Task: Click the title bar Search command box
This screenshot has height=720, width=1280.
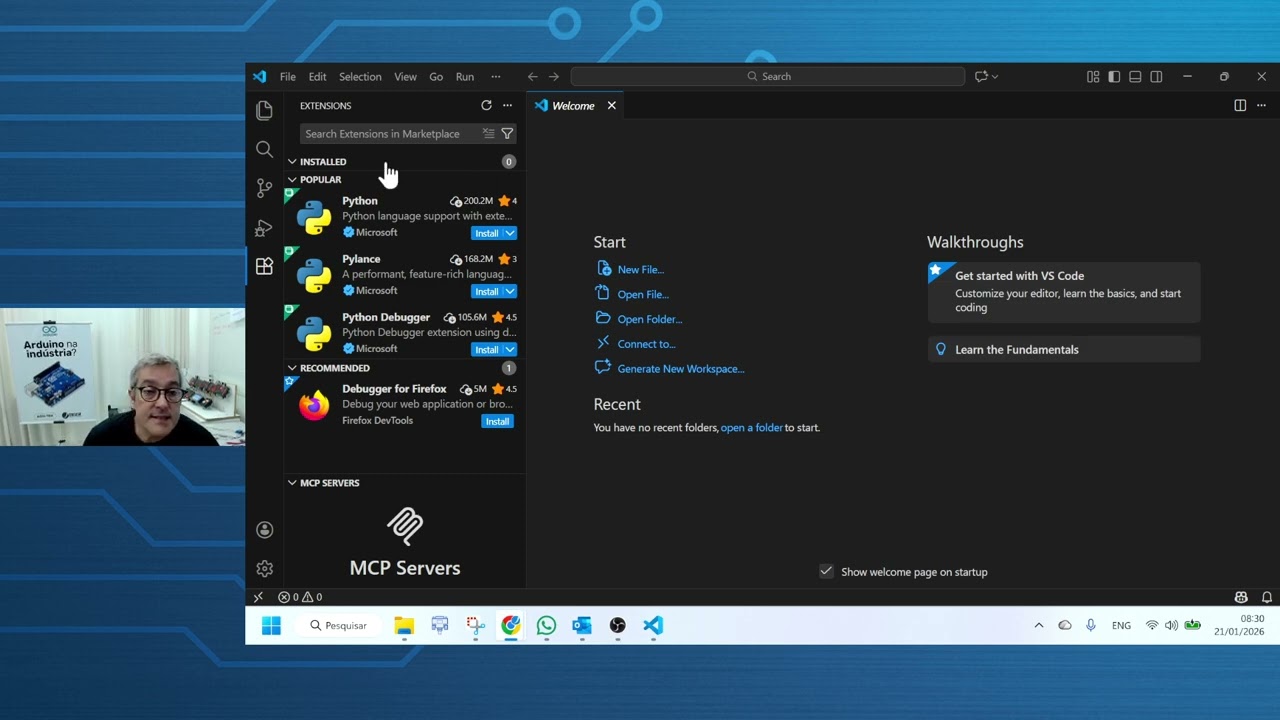Action: (768, 76)
